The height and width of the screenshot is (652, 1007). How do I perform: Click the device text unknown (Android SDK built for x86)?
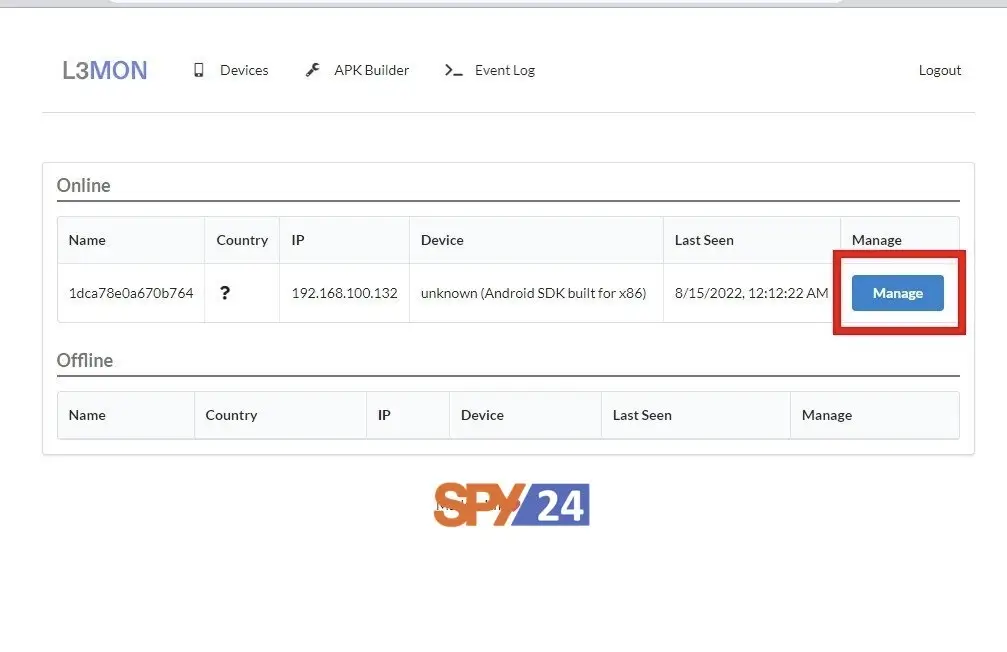tap(533, 293)
